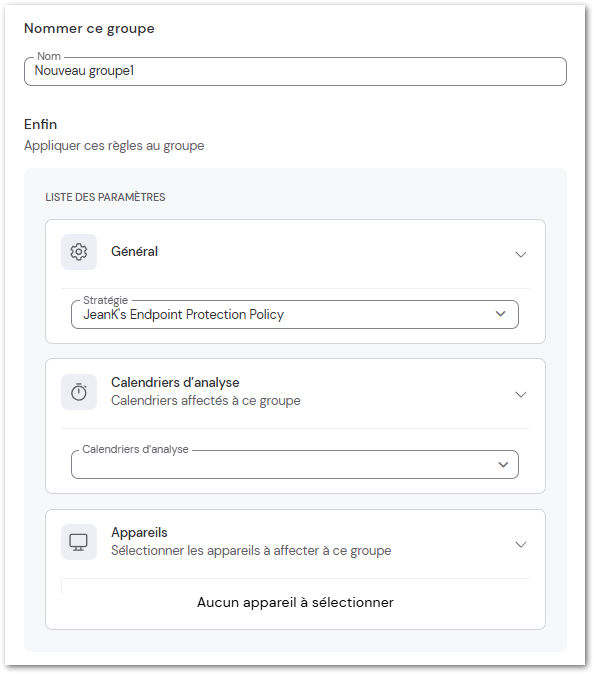Click the Général gear icon
Image resolution: width=594 pixels, height=674 pixels.
click(x=79, y=252)
